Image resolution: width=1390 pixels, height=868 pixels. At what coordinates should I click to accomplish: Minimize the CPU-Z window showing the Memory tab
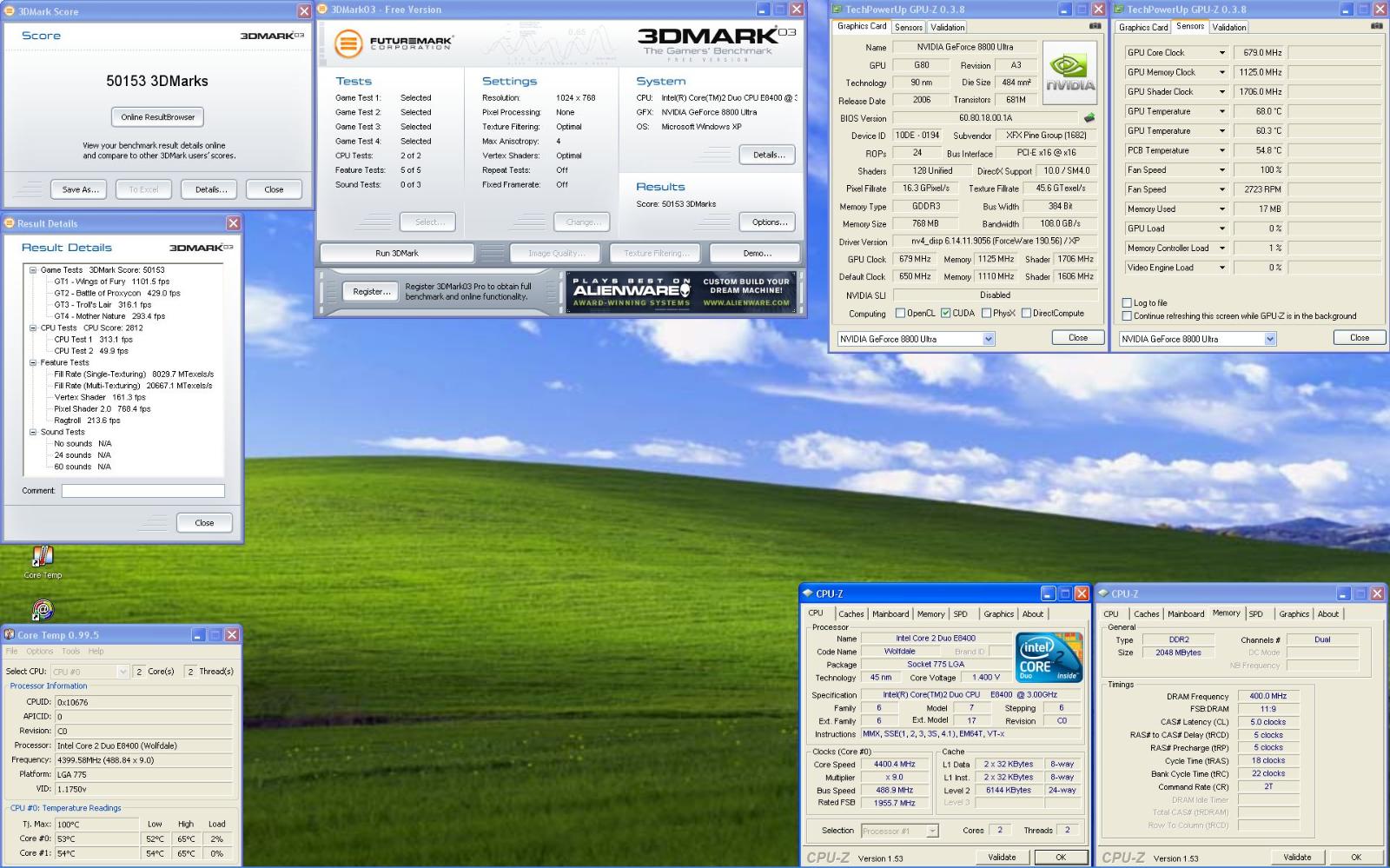coord(1343,593)
